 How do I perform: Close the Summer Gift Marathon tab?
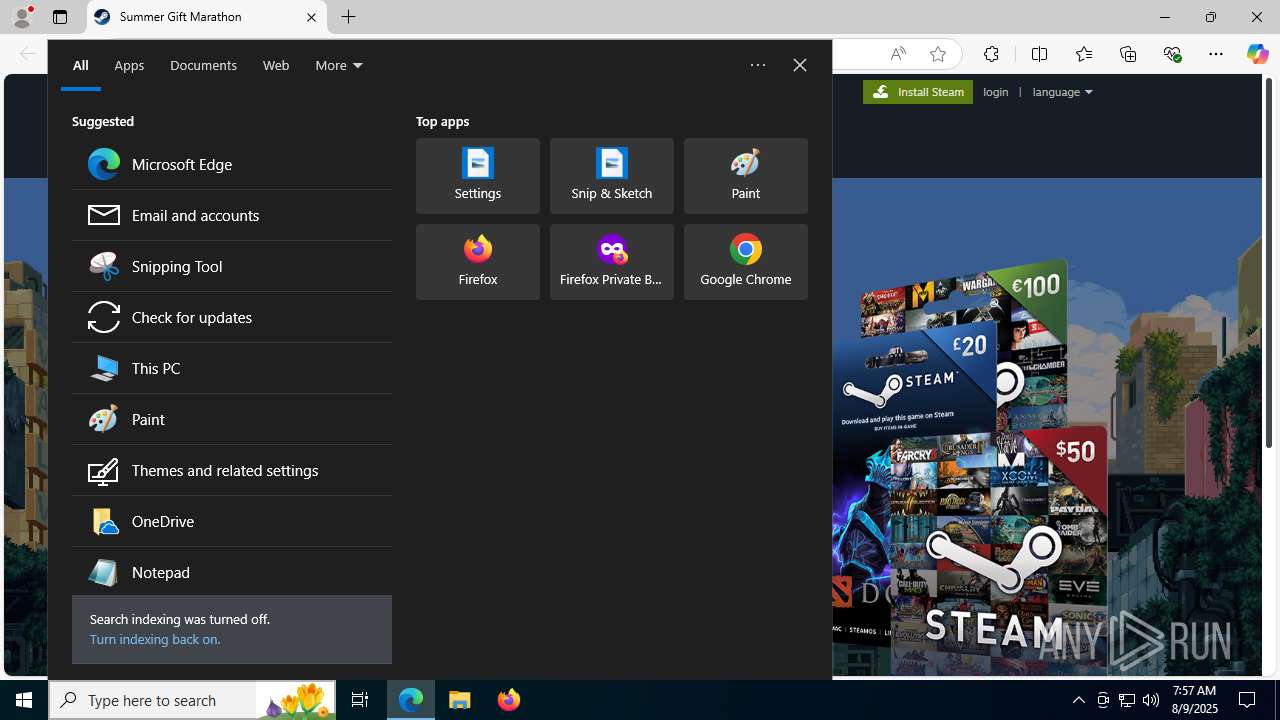[x=311, y=17]
